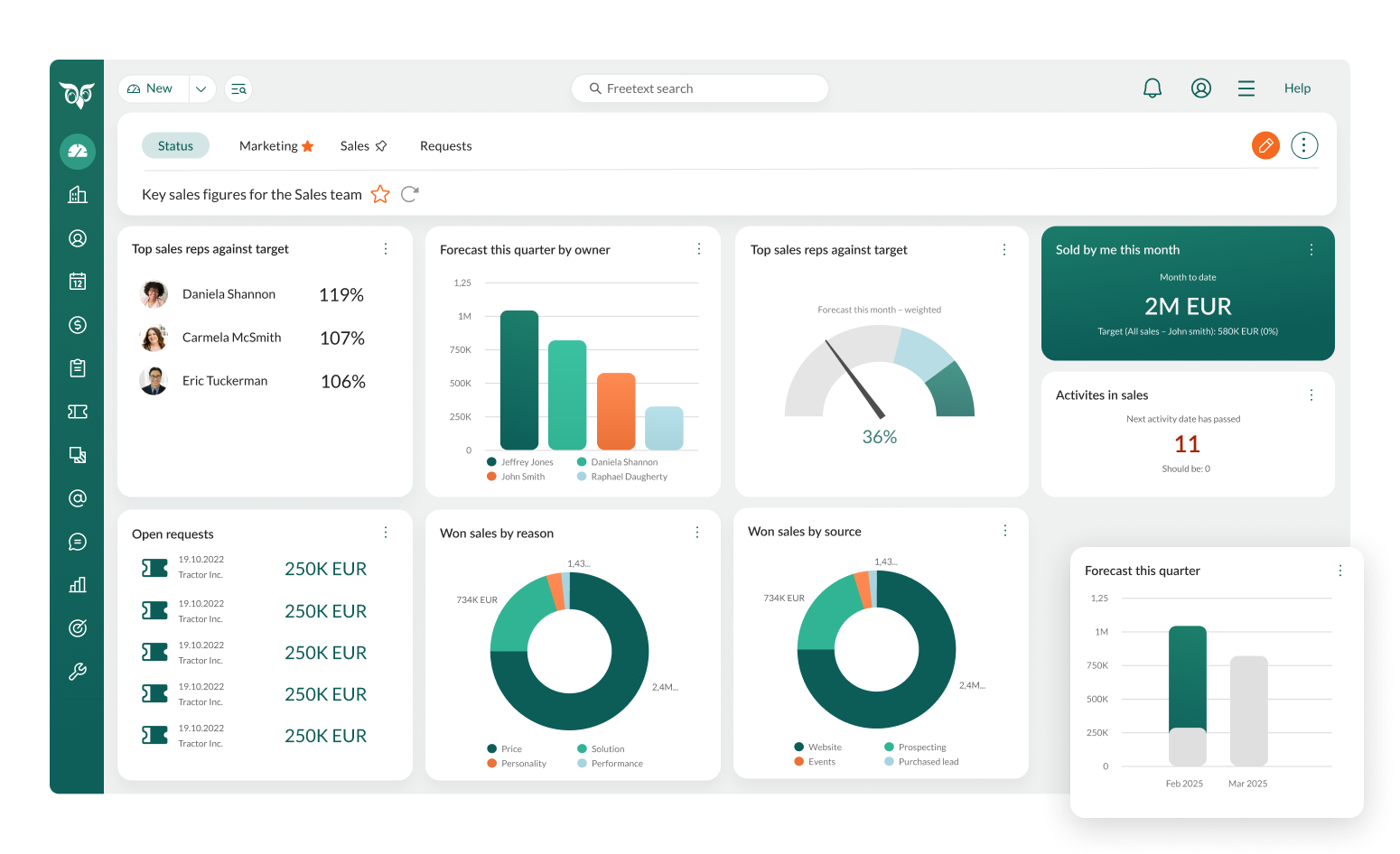Open the company building icon in sidebar

pyautogui.click(x=78, y=195)
